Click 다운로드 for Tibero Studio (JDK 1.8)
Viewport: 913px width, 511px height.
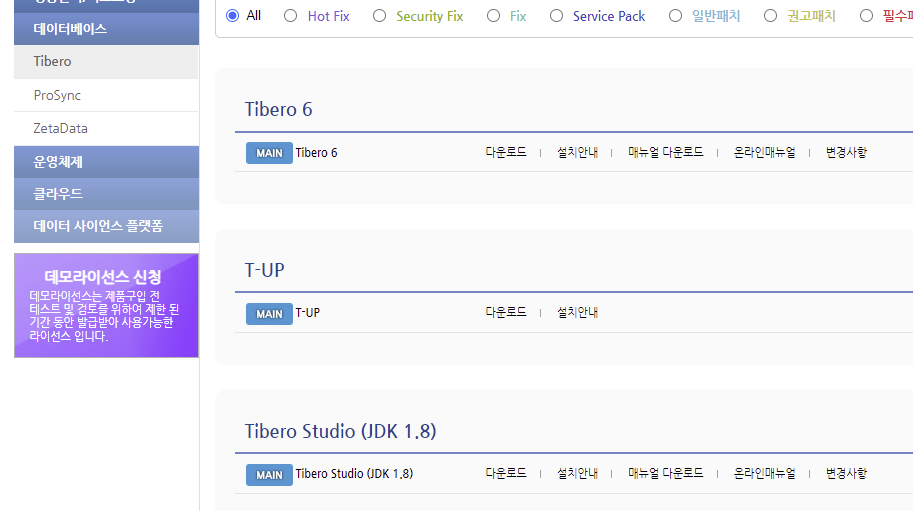[x=505, y=474]
